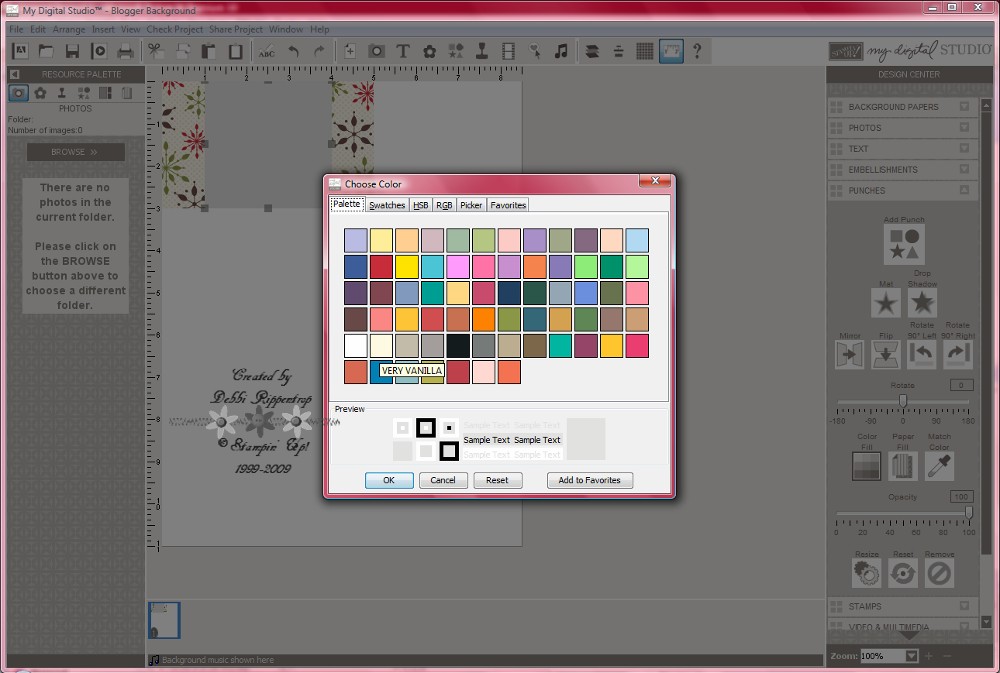The image size is (1000, 673).
Task: Click the Rotate 90° Left icon
Action: point(922,354)
